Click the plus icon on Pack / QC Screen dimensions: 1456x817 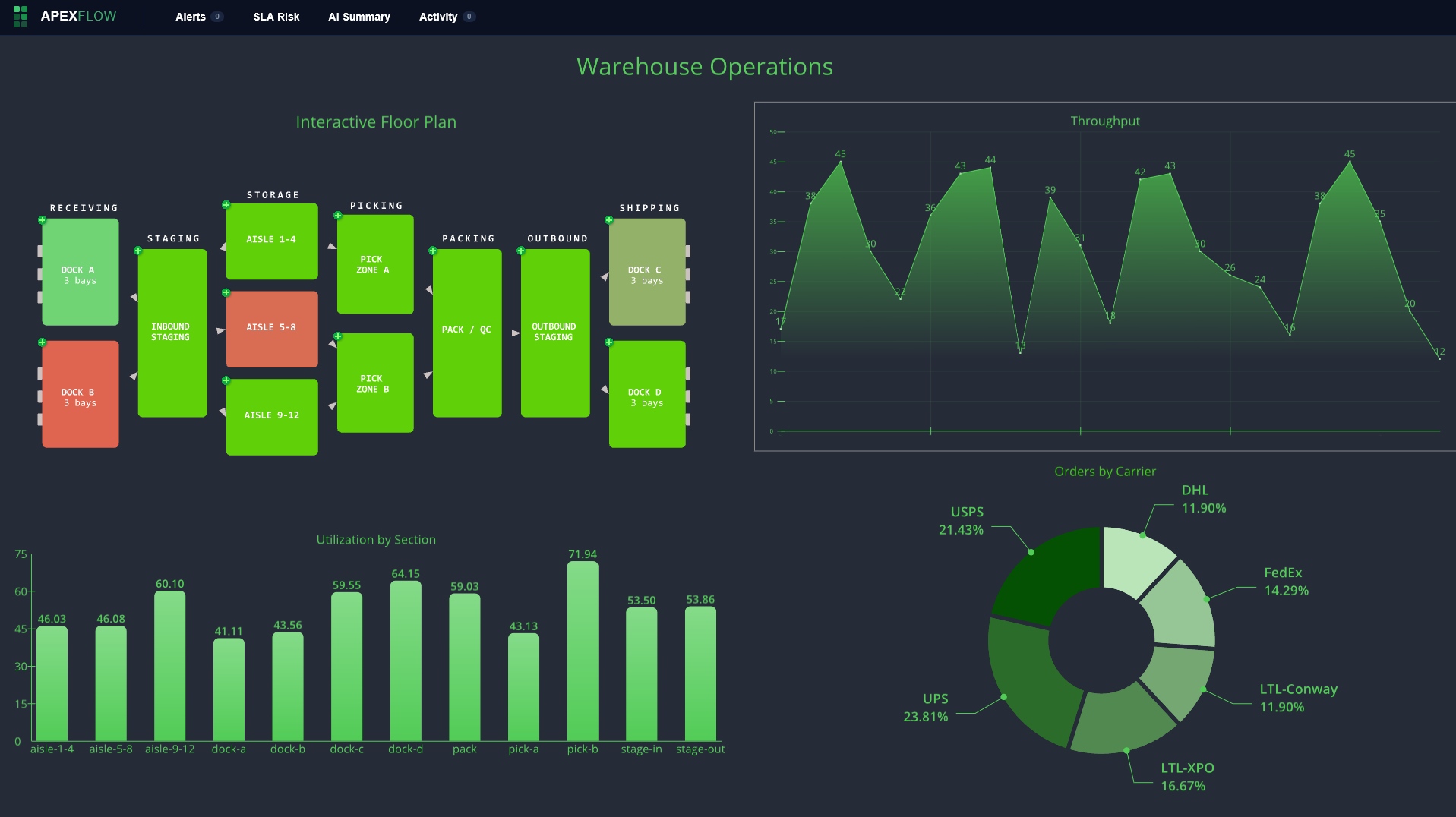pos(433,251)
